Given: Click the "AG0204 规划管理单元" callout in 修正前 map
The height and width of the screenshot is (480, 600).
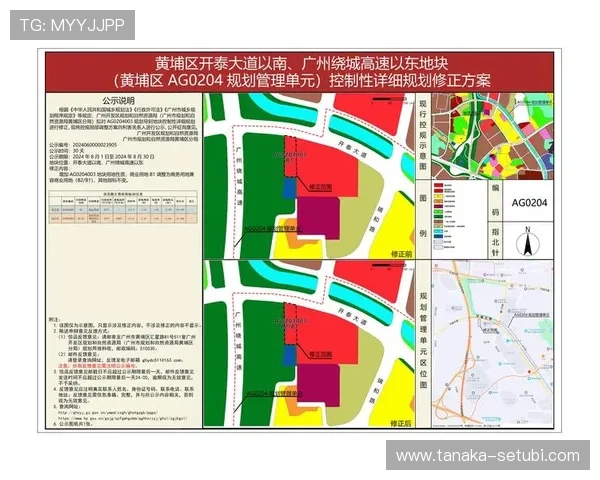Looking at the screenshot, I should 272,229.
